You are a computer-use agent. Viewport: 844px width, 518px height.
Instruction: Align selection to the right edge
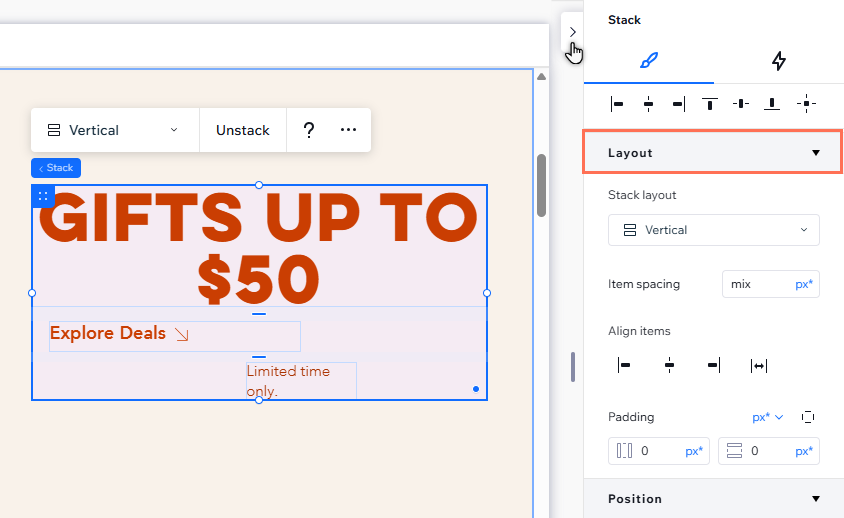click(x=679, y=104)
